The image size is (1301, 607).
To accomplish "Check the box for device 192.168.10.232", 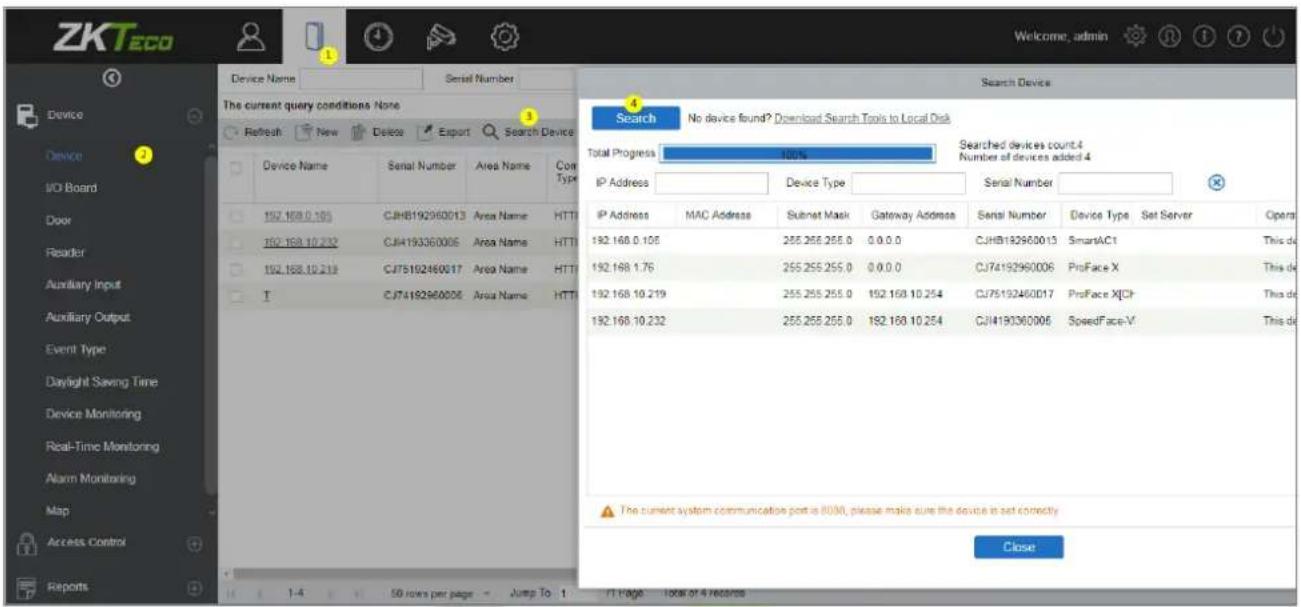I will click(238, 242).
